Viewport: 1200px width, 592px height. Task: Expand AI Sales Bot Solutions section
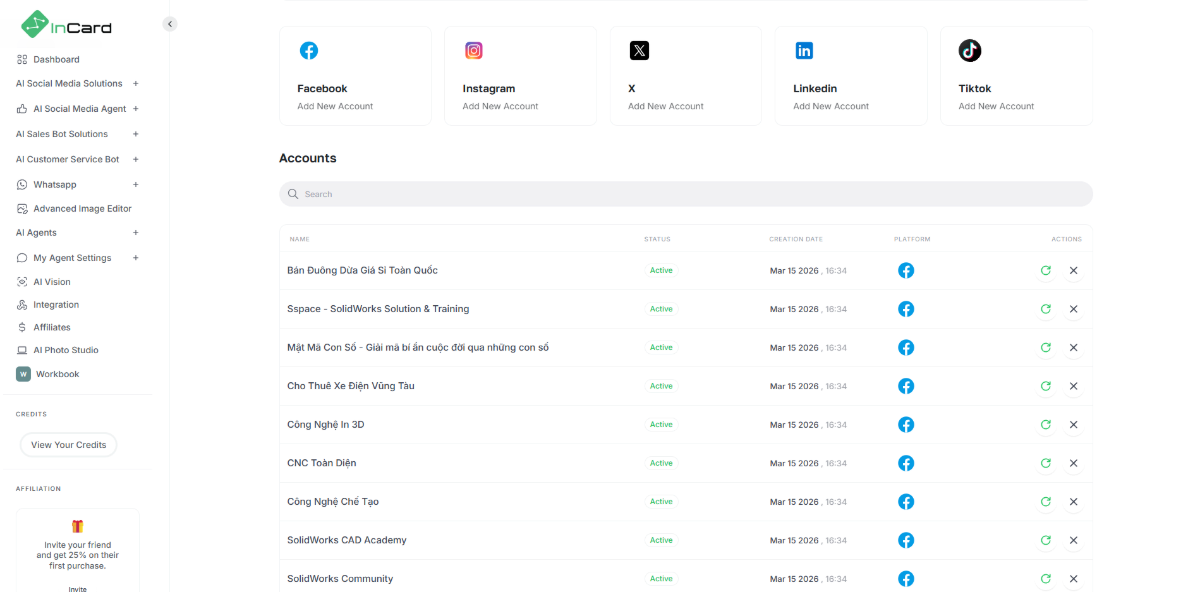click(136, 134)
